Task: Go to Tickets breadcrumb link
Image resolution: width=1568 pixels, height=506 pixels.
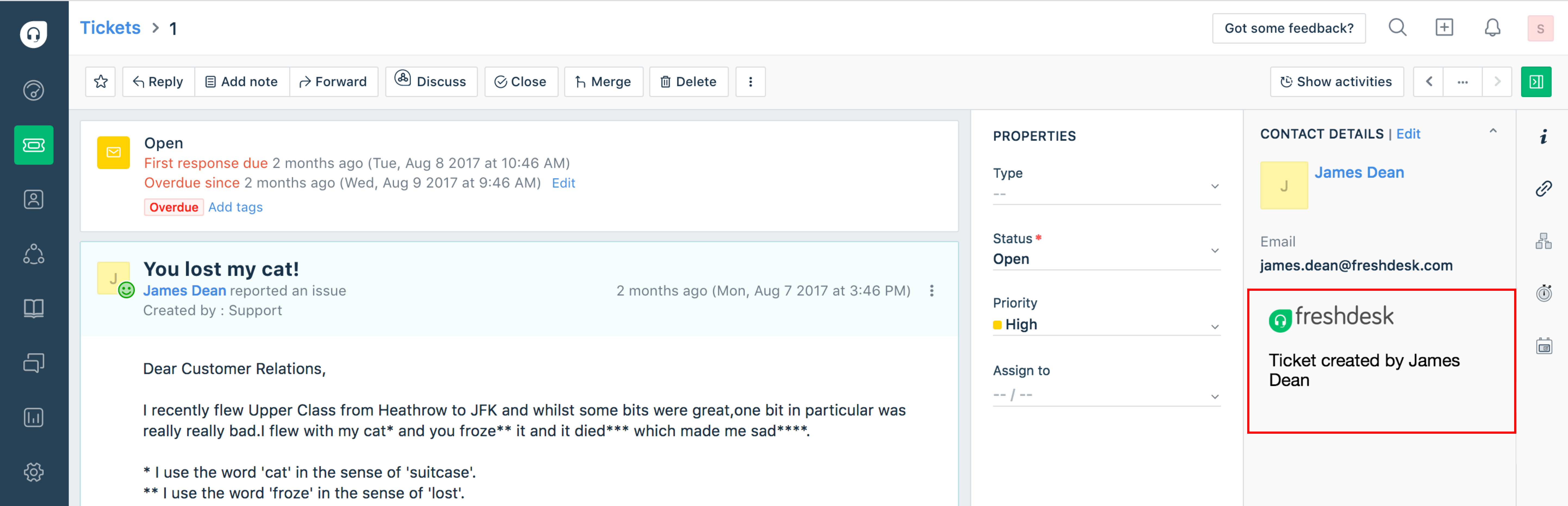Action: coord(110,28)
